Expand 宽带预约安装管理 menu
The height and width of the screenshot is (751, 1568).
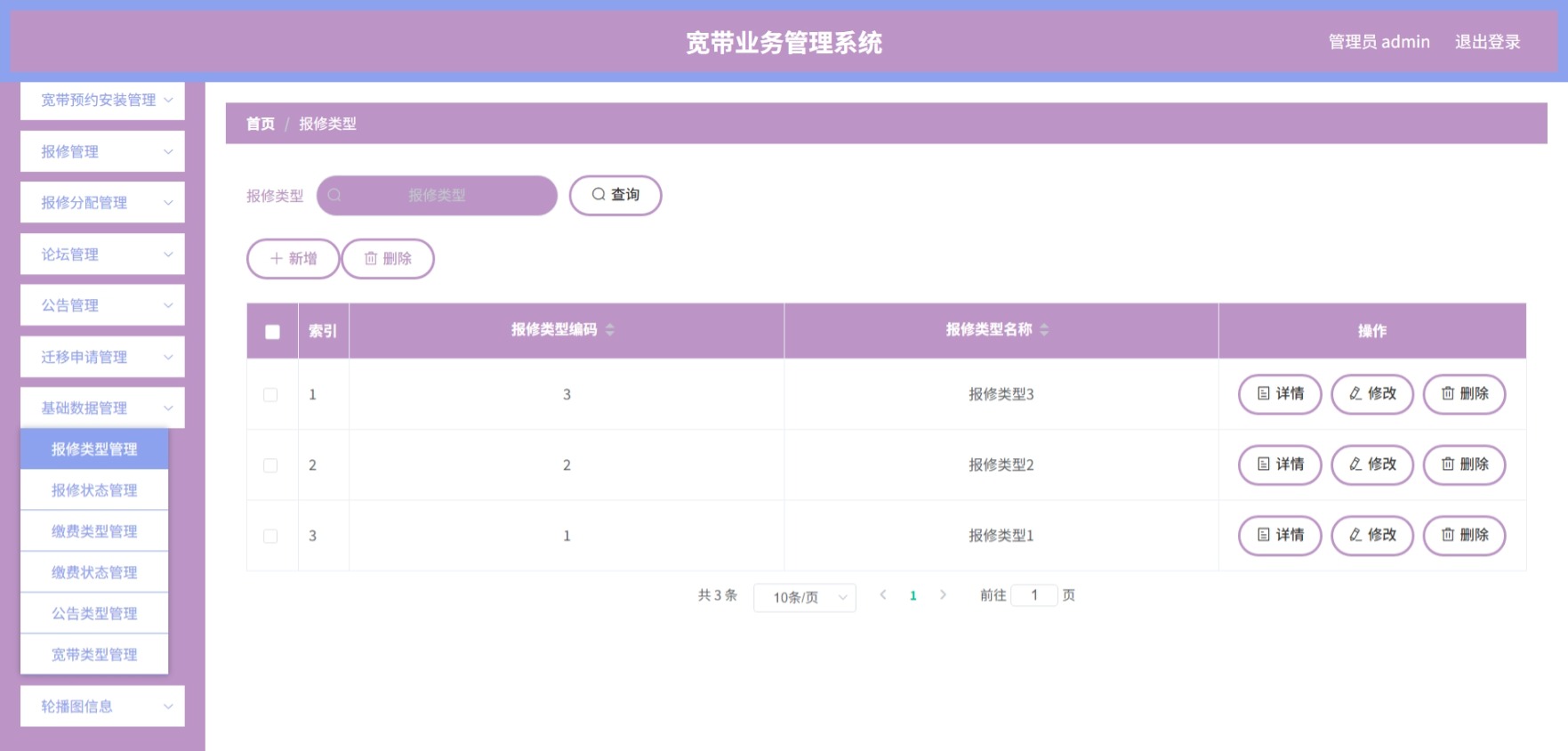click(x=102, y=101)
